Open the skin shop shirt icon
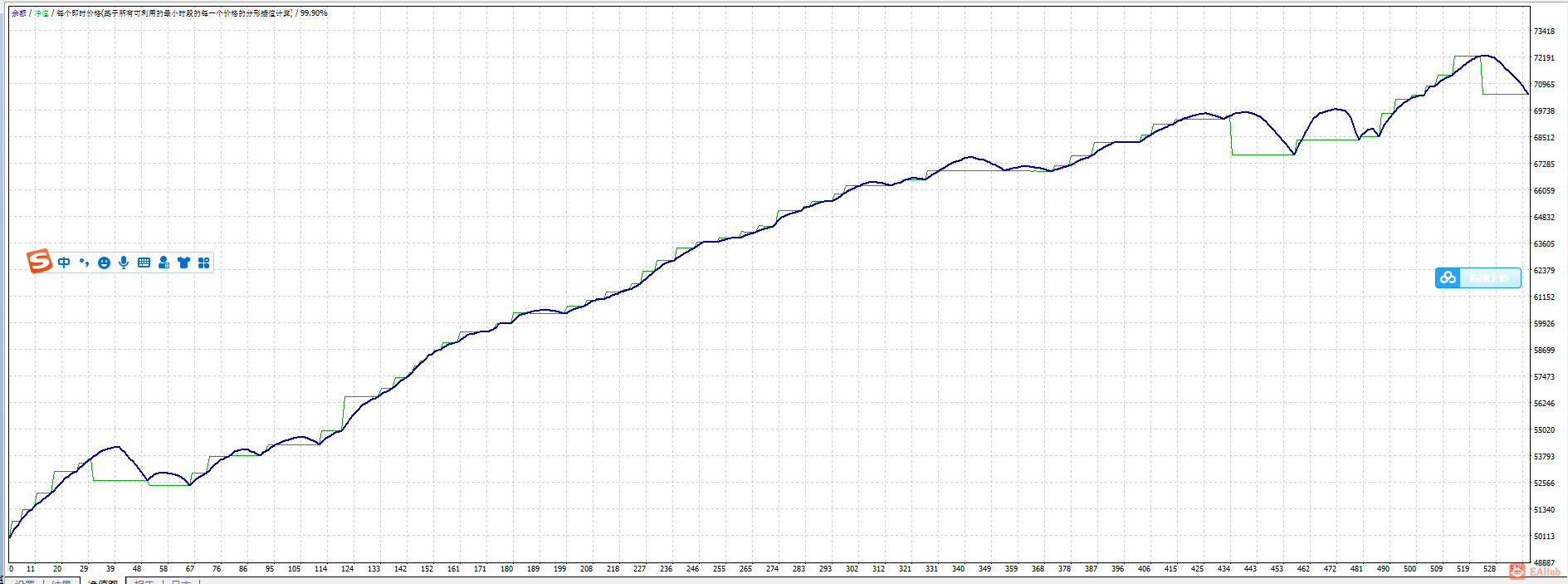 [183, 263]
